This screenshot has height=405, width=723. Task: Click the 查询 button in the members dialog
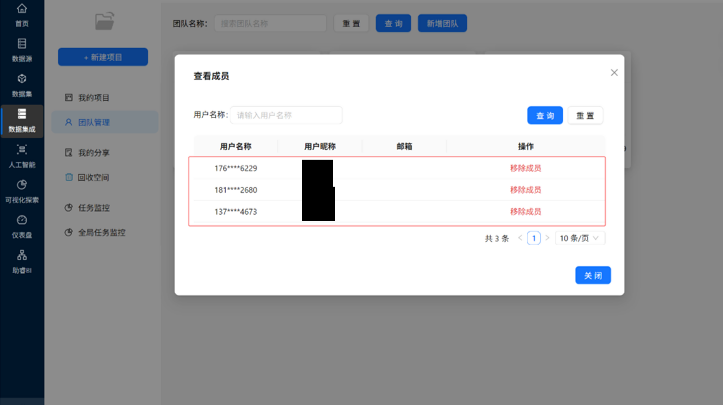(x=545, y=115)
